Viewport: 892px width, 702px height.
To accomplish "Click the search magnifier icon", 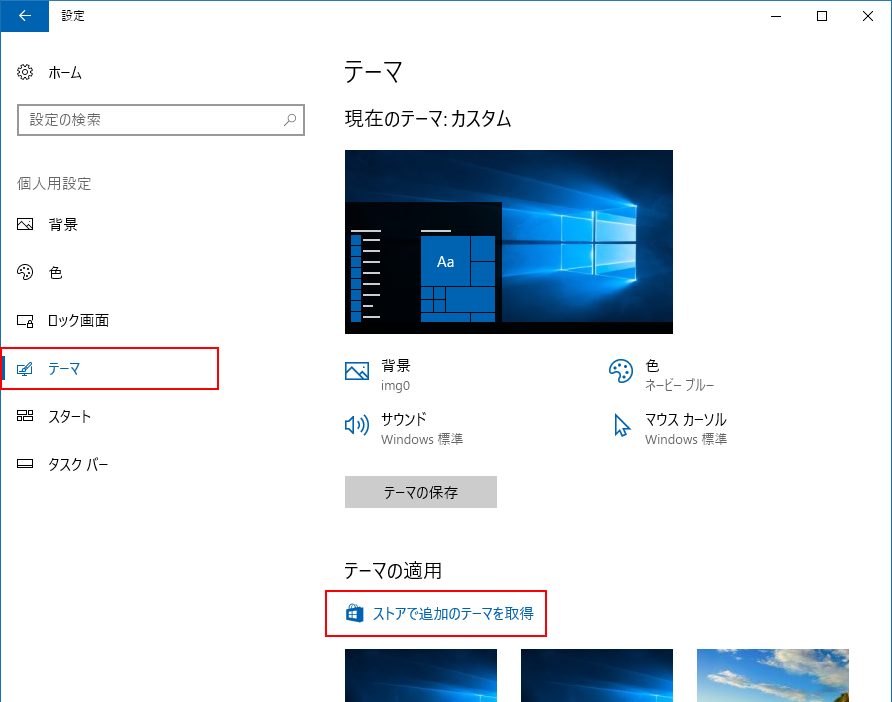I will (290, 119).
